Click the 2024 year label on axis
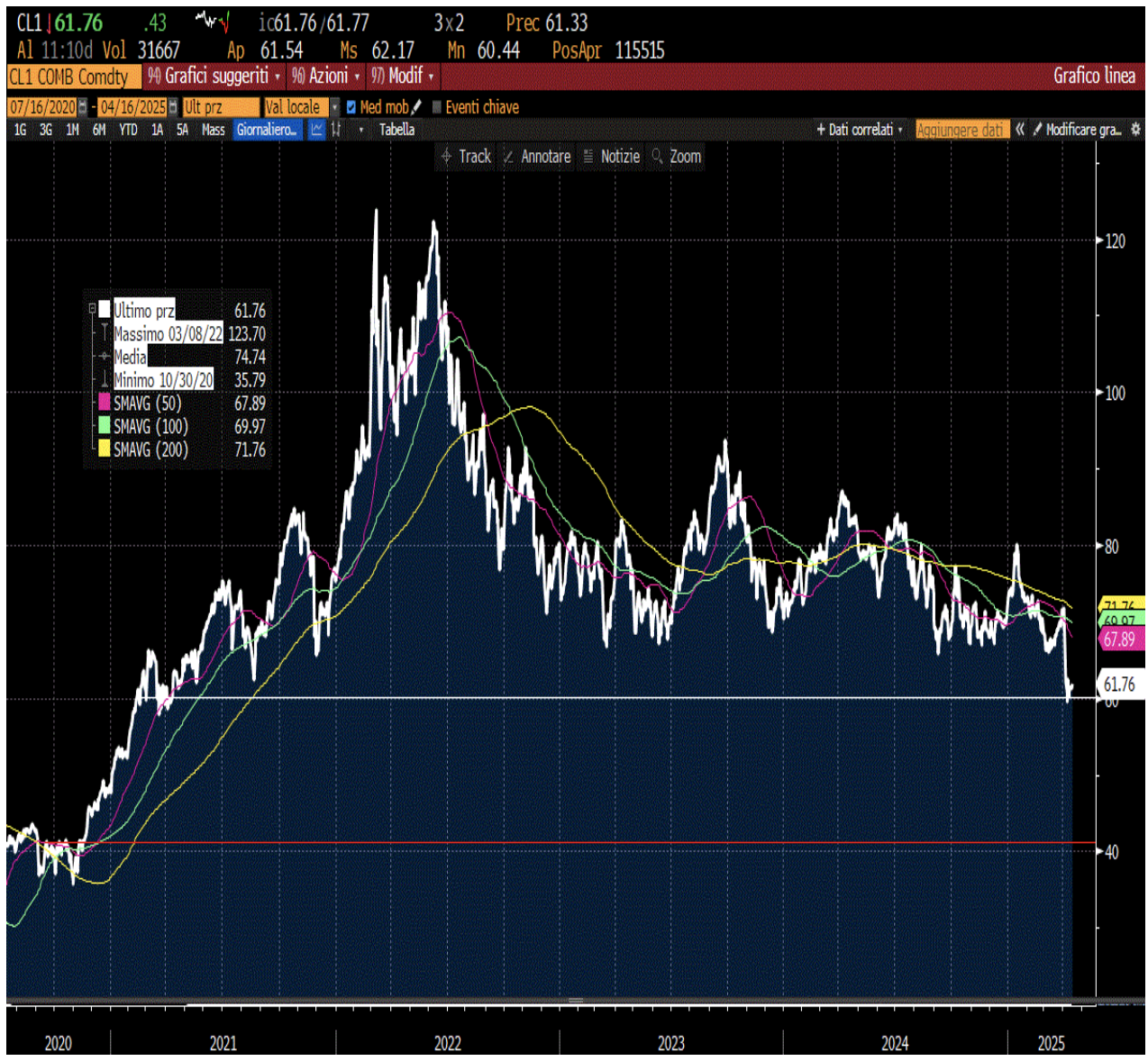1148x1061 pixels. (895, 1043)
